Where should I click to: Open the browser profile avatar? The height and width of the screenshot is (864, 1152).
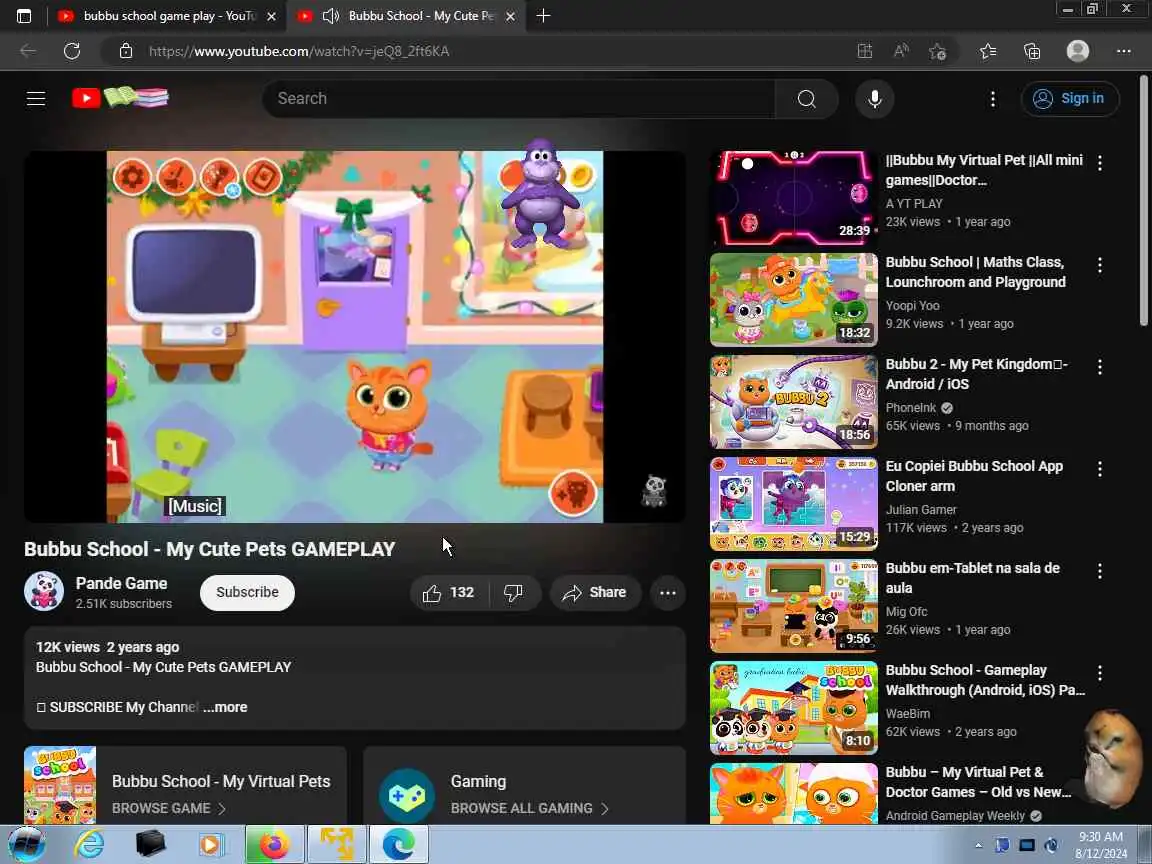tap(1078, 51)
